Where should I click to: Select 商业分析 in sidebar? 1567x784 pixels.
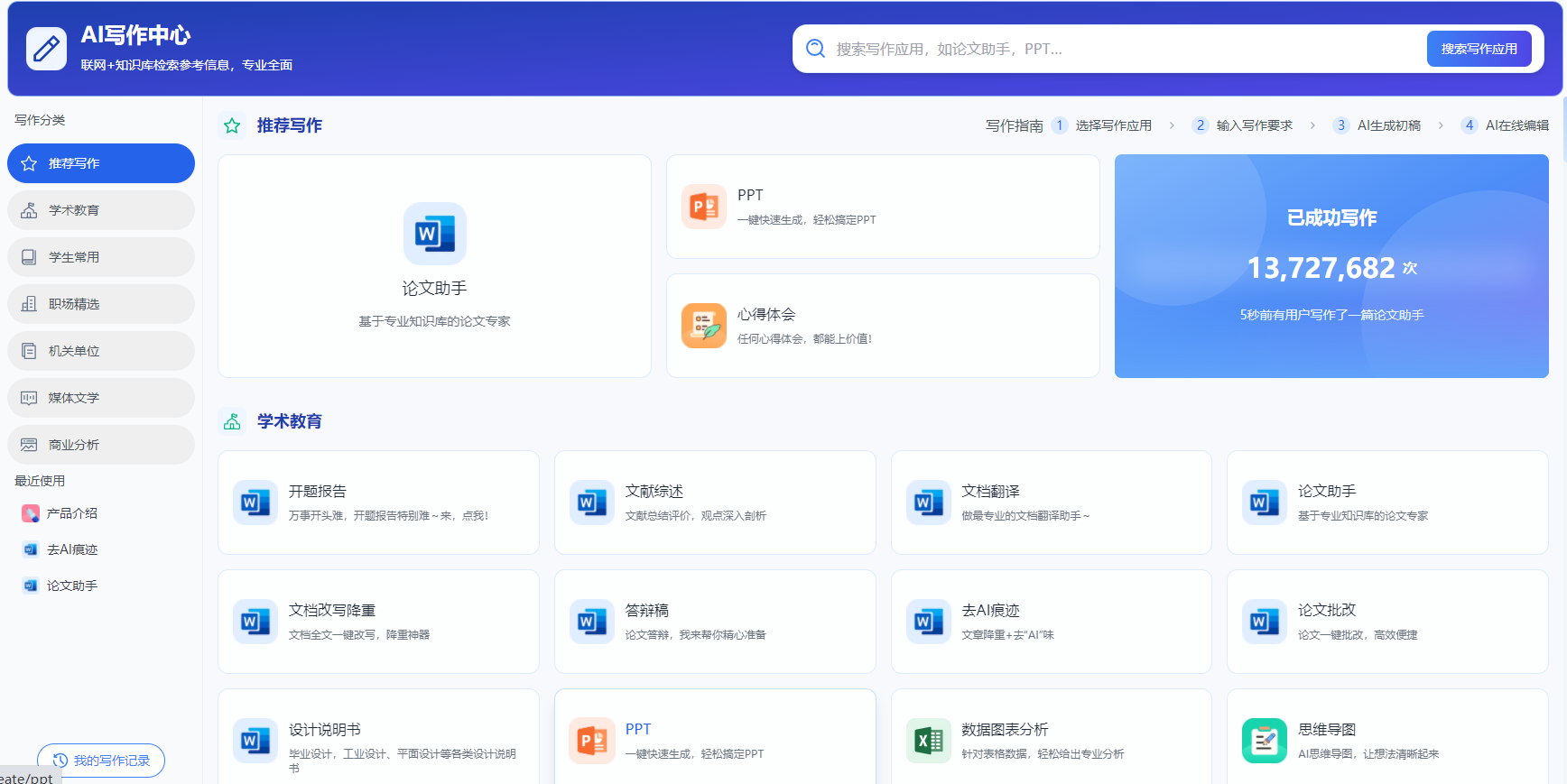click(x=101, y=445)
